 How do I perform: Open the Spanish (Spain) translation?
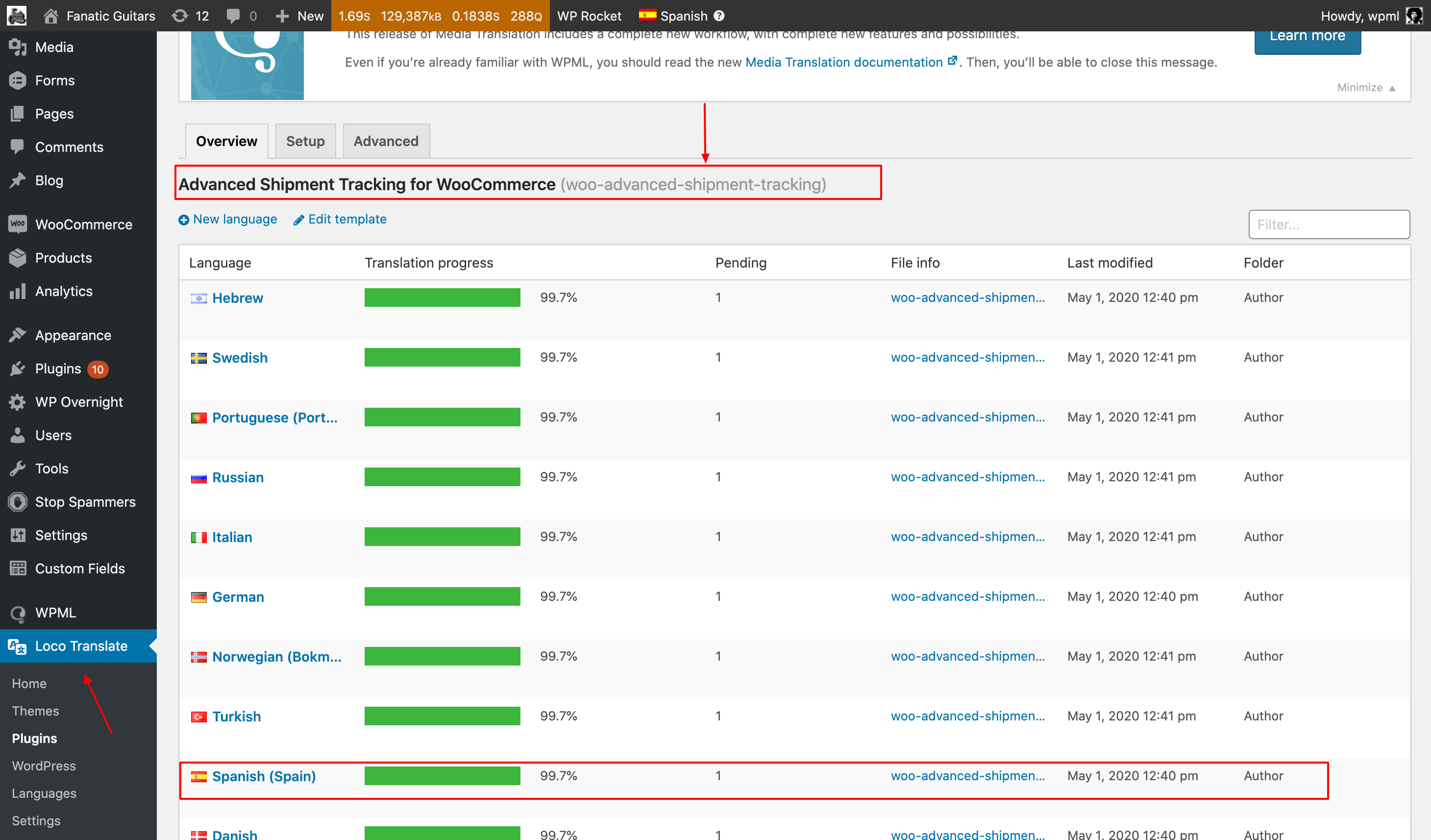264,776
